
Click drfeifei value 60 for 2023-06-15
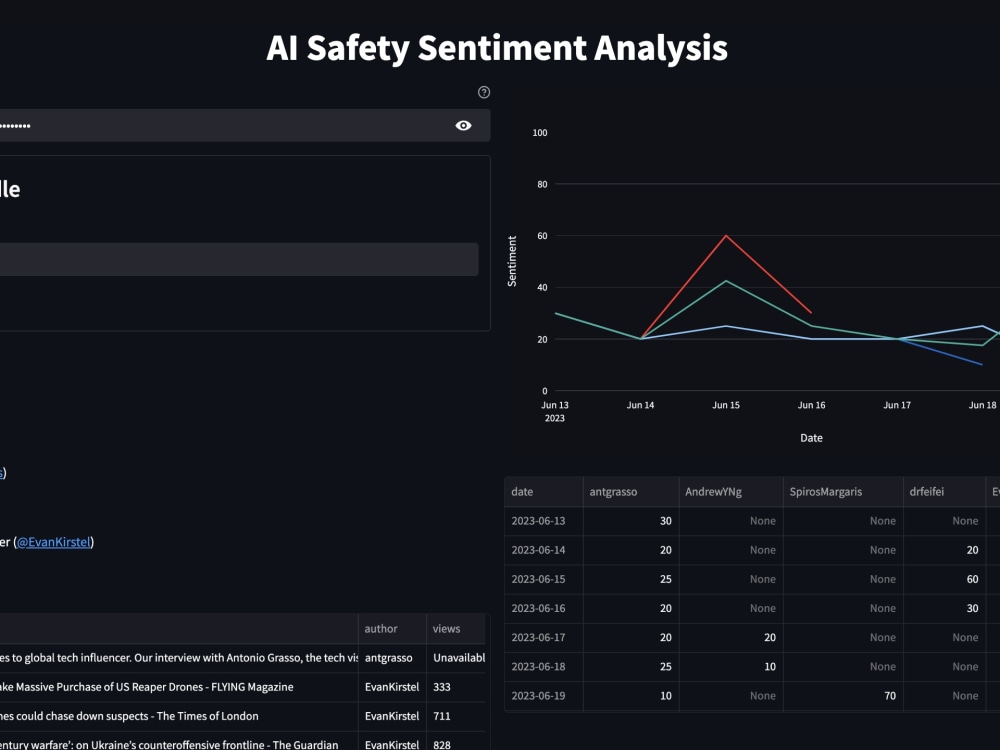click(x=945, y=580)
